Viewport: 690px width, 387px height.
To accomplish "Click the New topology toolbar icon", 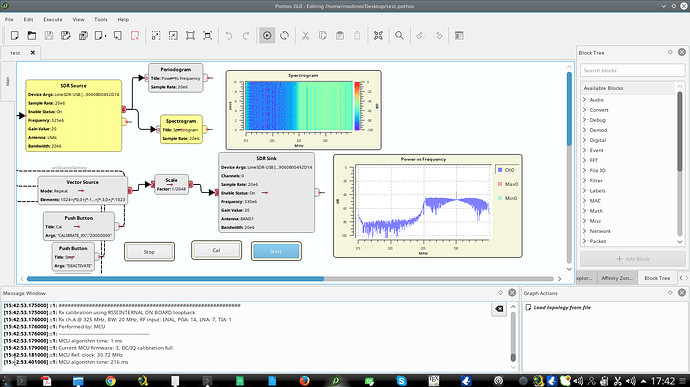I will coord(15,36).
